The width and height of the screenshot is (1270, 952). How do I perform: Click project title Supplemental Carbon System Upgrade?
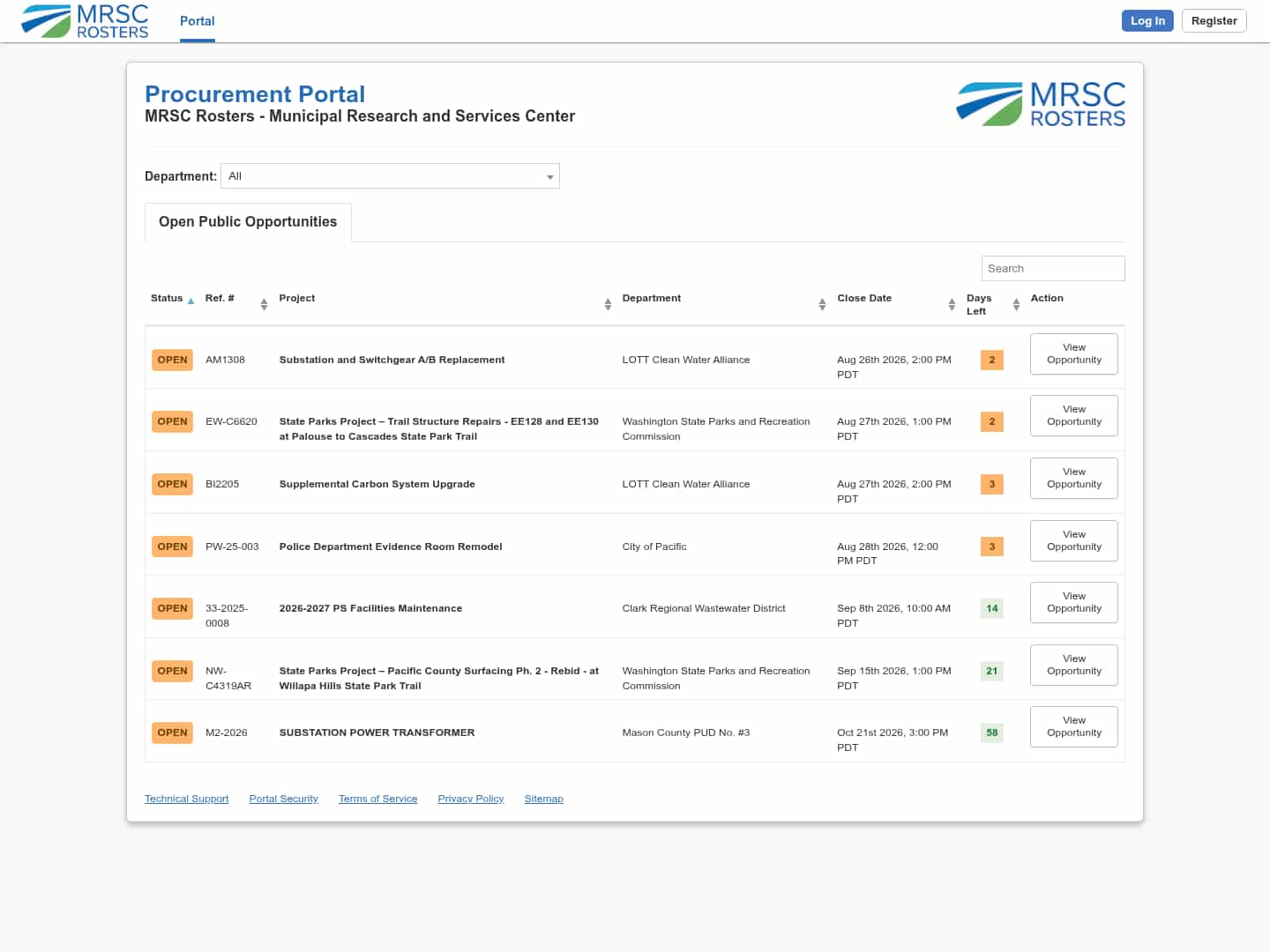[x=377, y=484]
